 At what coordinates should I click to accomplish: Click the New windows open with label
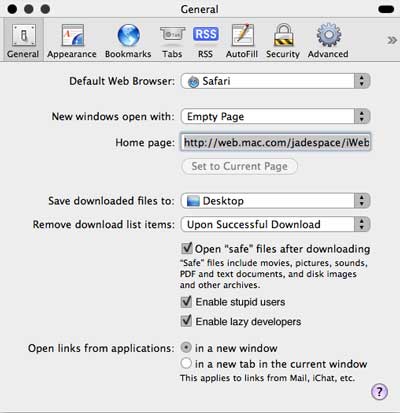[113, 117]
